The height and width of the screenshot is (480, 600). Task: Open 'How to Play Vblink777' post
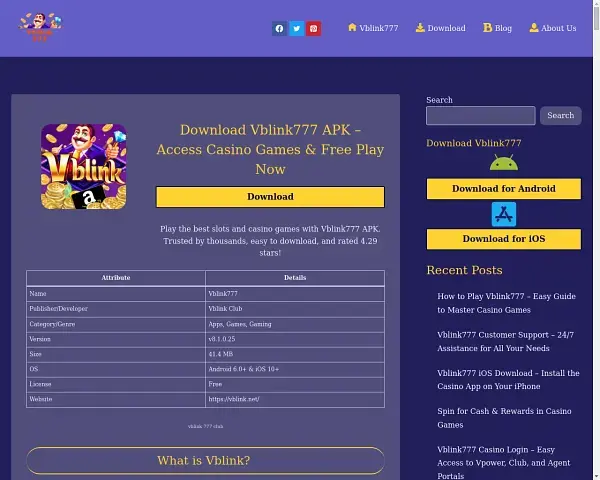pos(506,303)
